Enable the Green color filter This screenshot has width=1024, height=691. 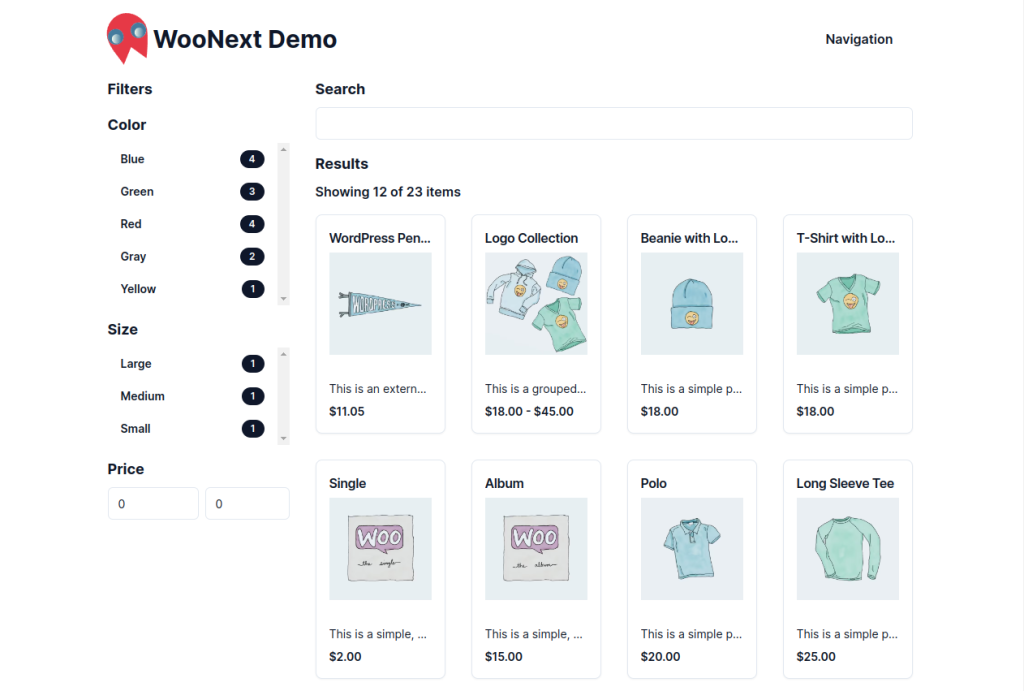137,191
